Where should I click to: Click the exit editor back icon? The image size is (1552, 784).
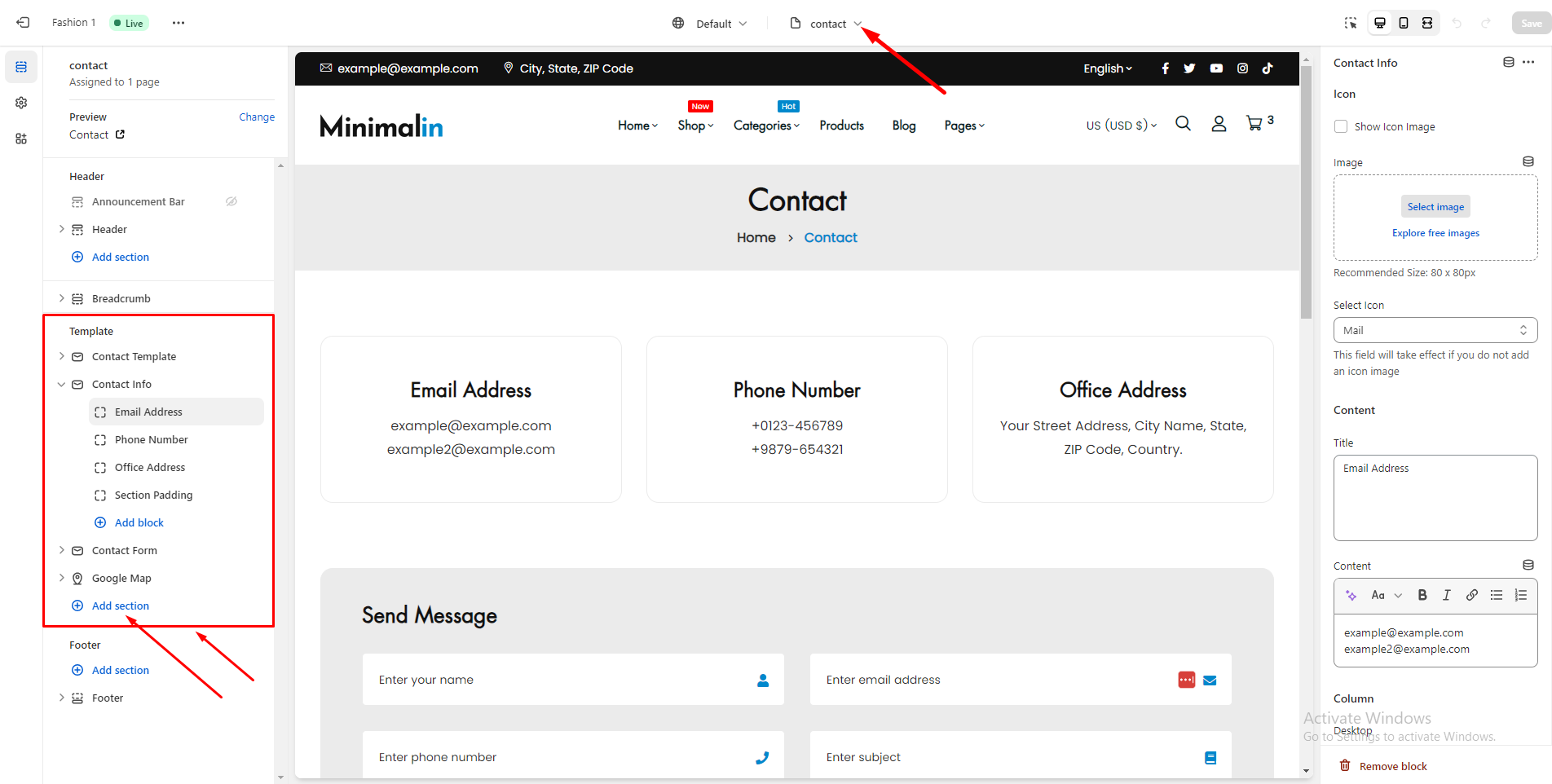coord(23,23)
